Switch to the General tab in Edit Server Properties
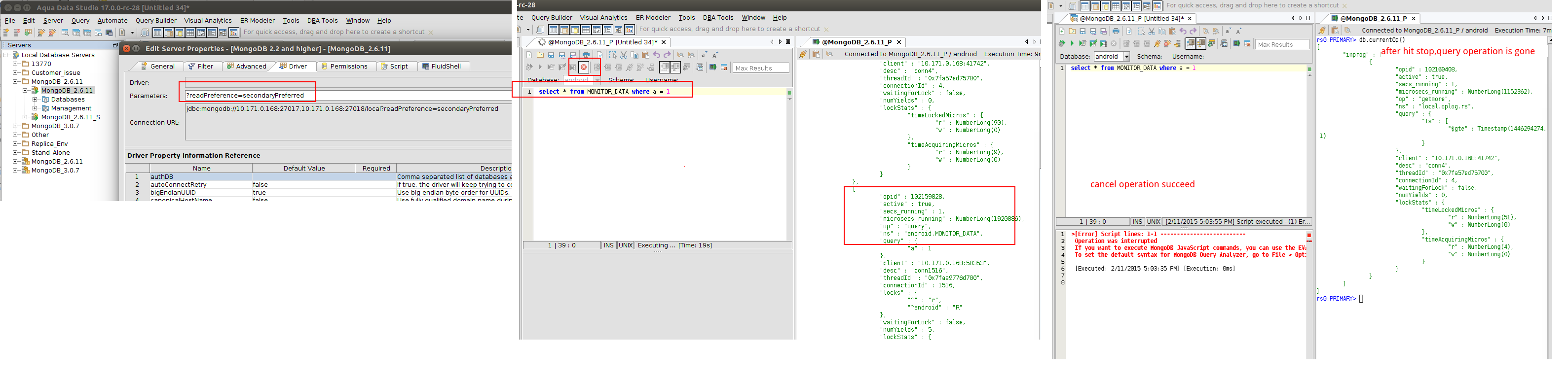This screenshot has height=379, width=1568. [x=158, y=67]
